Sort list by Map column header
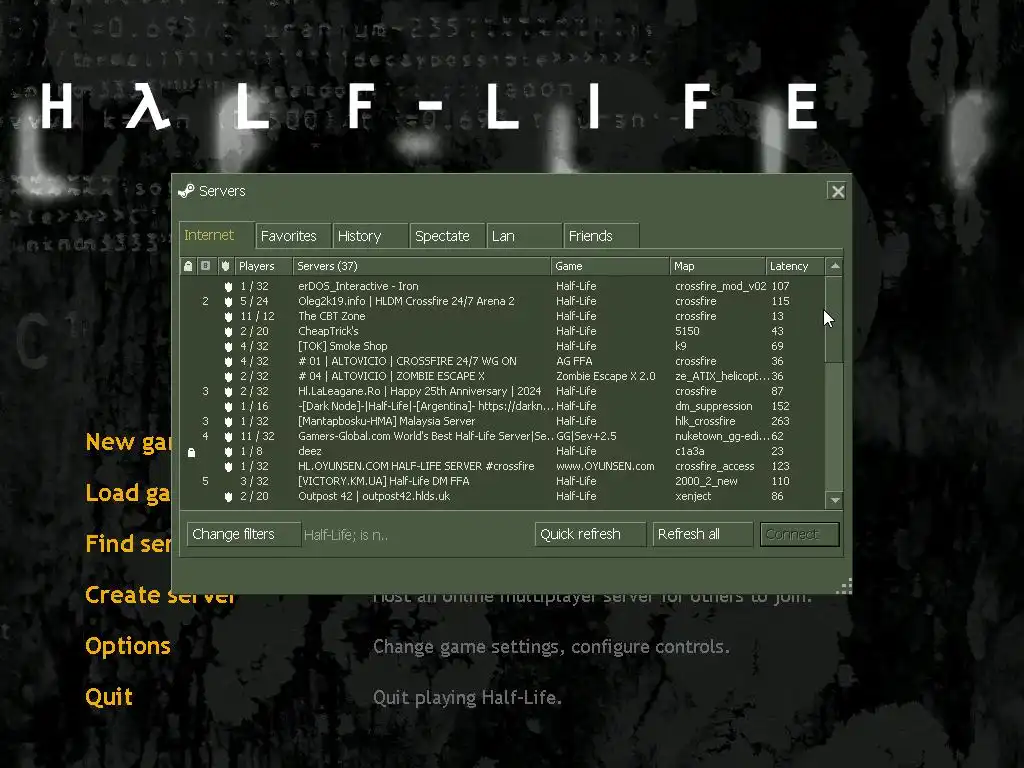1024x768 pixels. 718,266
